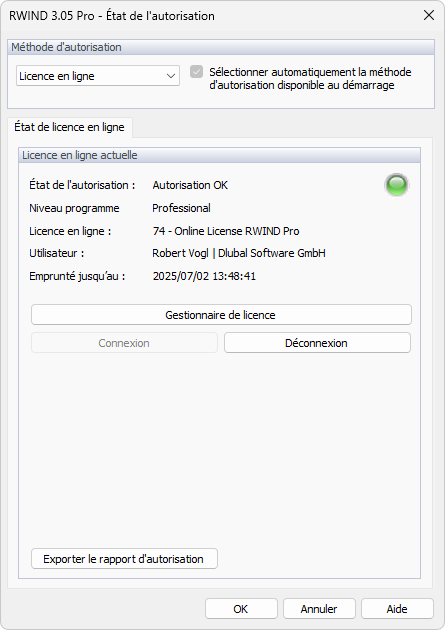
Task: Open the Gestionnaire de licence
Action: pyautogui.click(x=221, y=315)
